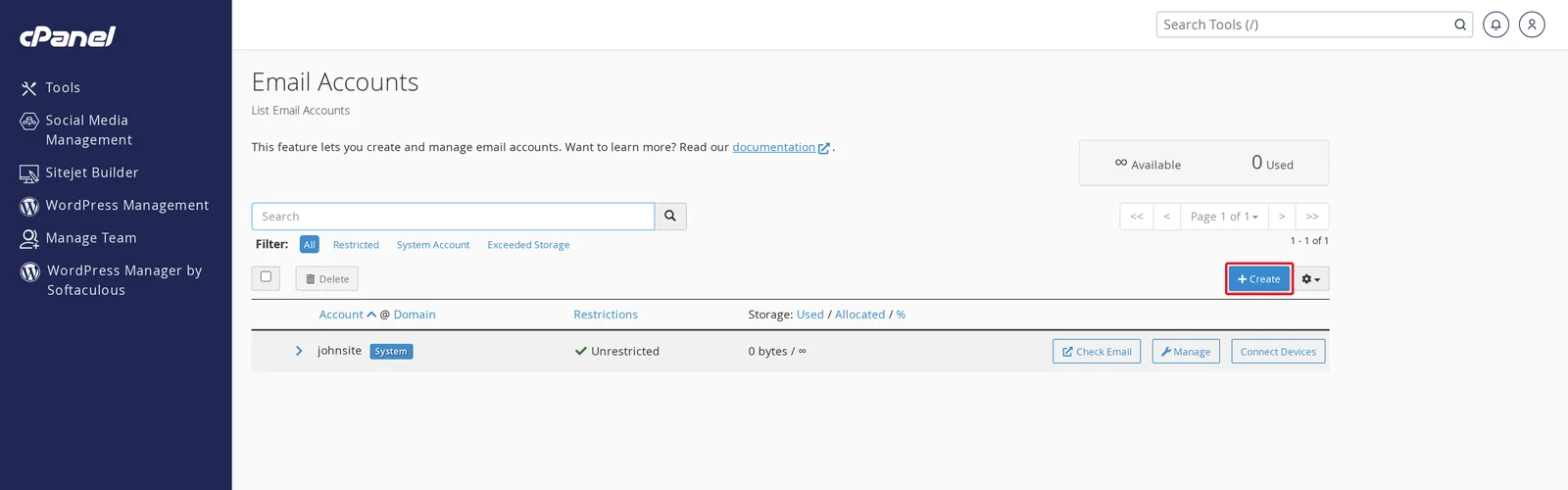Screen dimensions: 1568x490
Task: Tick the select-all checkbox
Action: pos(266,277)
